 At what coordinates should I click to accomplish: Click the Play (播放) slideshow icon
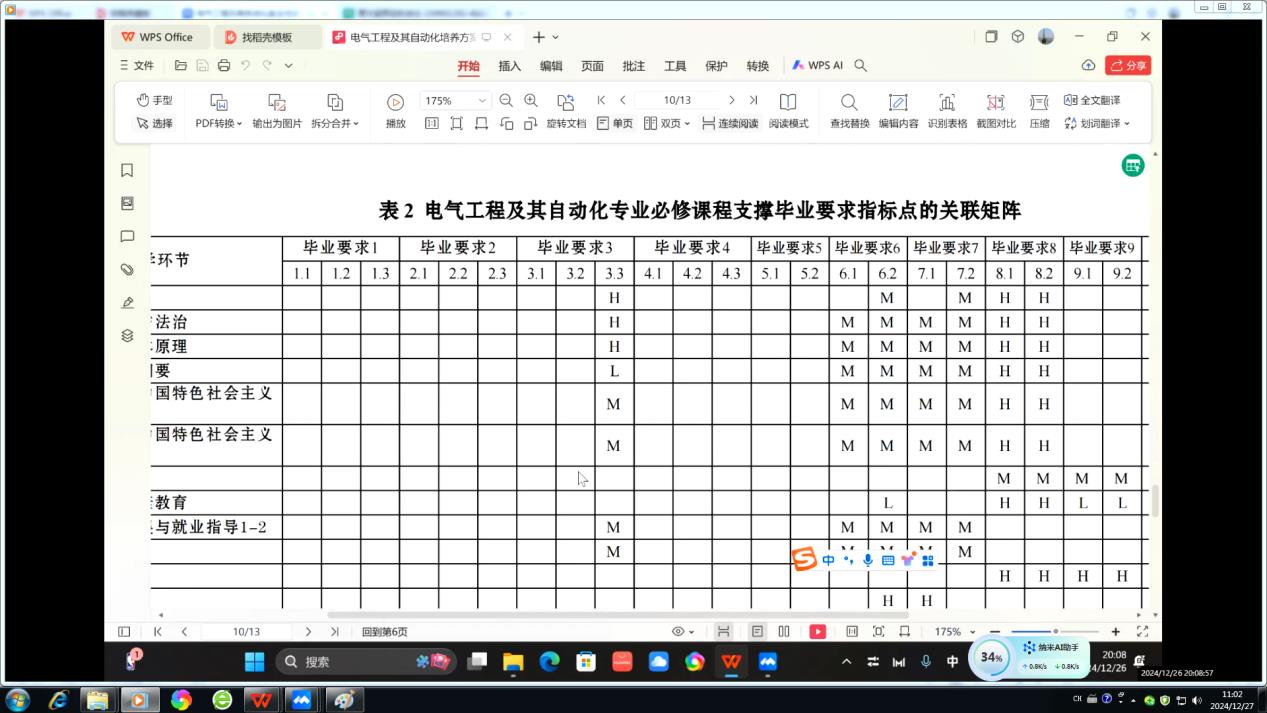point(395,102)
